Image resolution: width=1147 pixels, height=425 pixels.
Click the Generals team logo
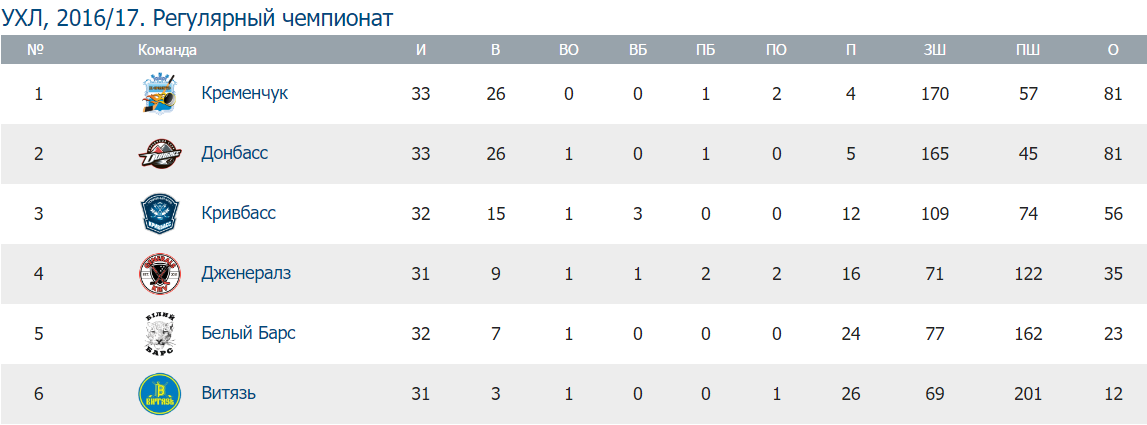pos(159,274)
